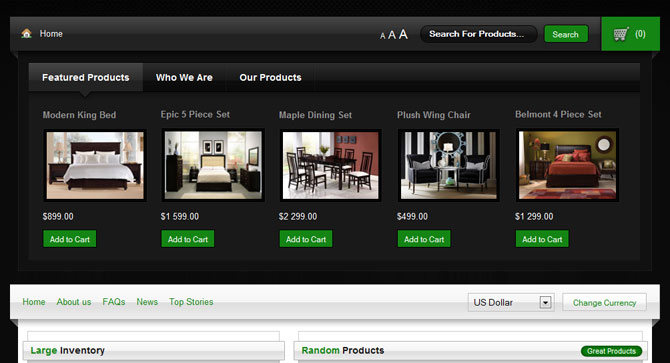Click the Home house icon
This screenshot has height=363, width=670.
click(26, 33)
